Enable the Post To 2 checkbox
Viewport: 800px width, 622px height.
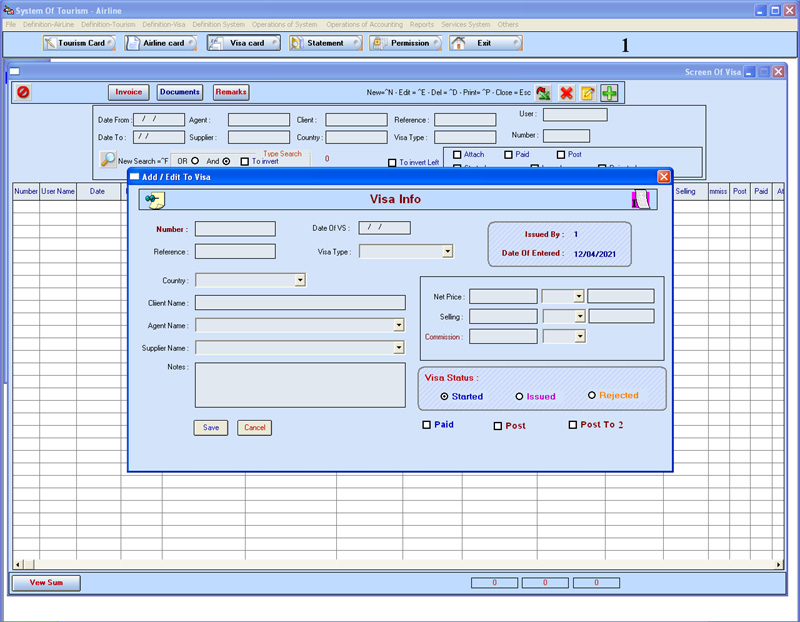(x=572, y=425)
